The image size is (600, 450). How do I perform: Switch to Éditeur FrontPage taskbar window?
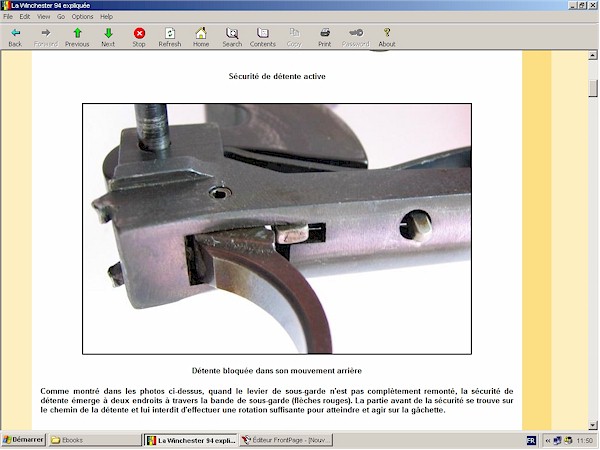click(x=286, y=440)
